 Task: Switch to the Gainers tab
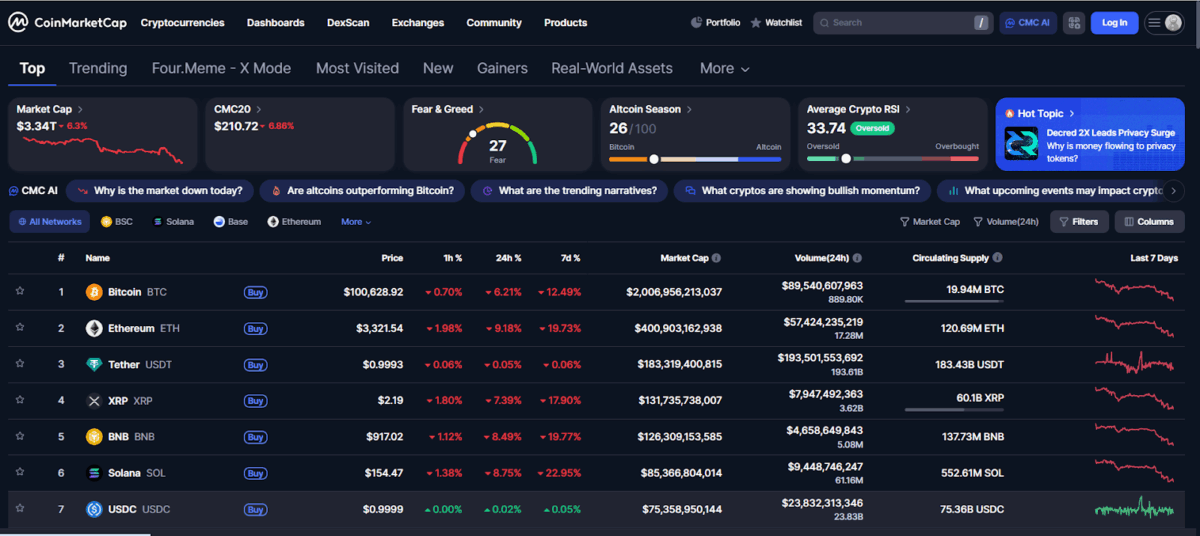502,68
